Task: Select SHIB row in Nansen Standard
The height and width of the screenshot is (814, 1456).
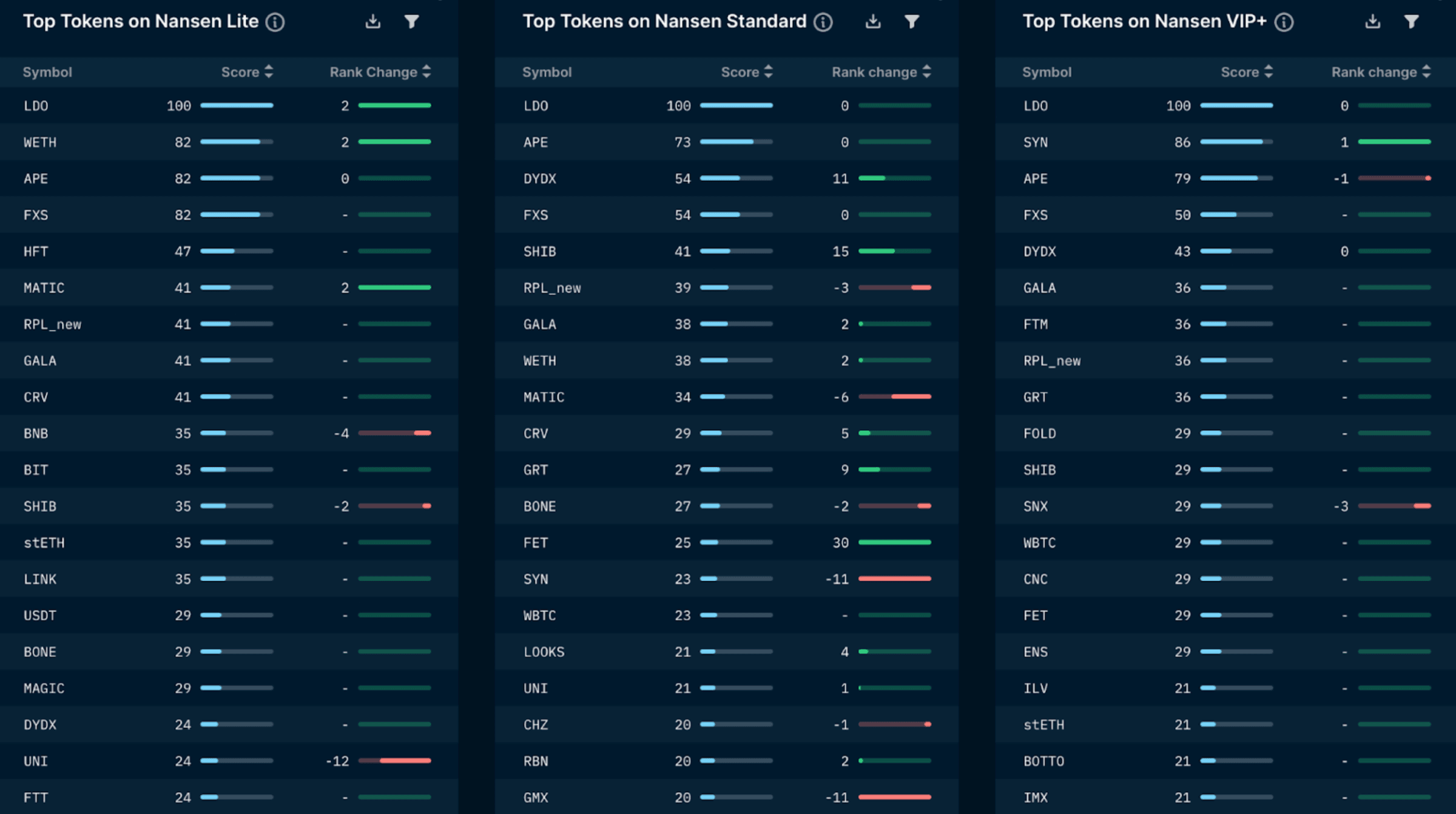Action: tap(727, 251)
